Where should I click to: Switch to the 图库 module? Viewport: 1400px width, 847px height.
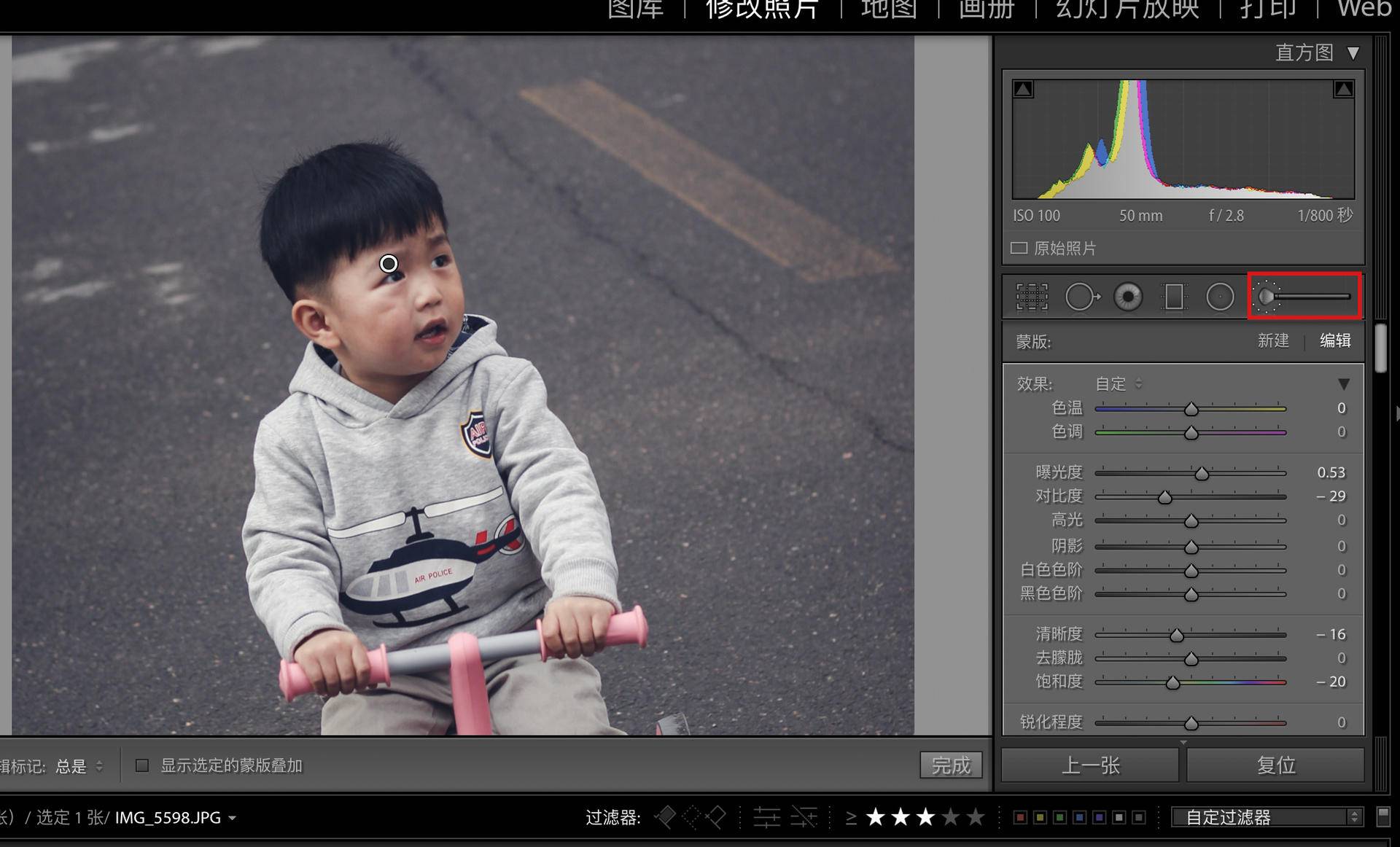(x=635, y=9)
